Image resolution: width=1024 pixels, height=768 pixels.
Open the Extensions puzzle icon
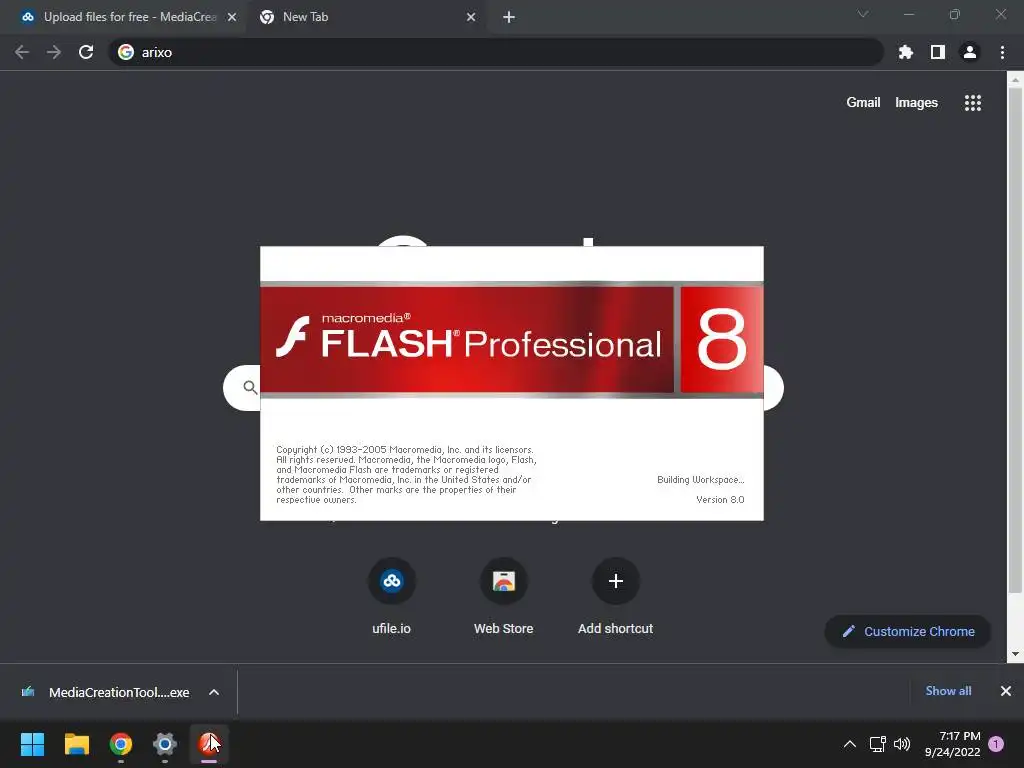pyautogui.click(x=906, y=52)
